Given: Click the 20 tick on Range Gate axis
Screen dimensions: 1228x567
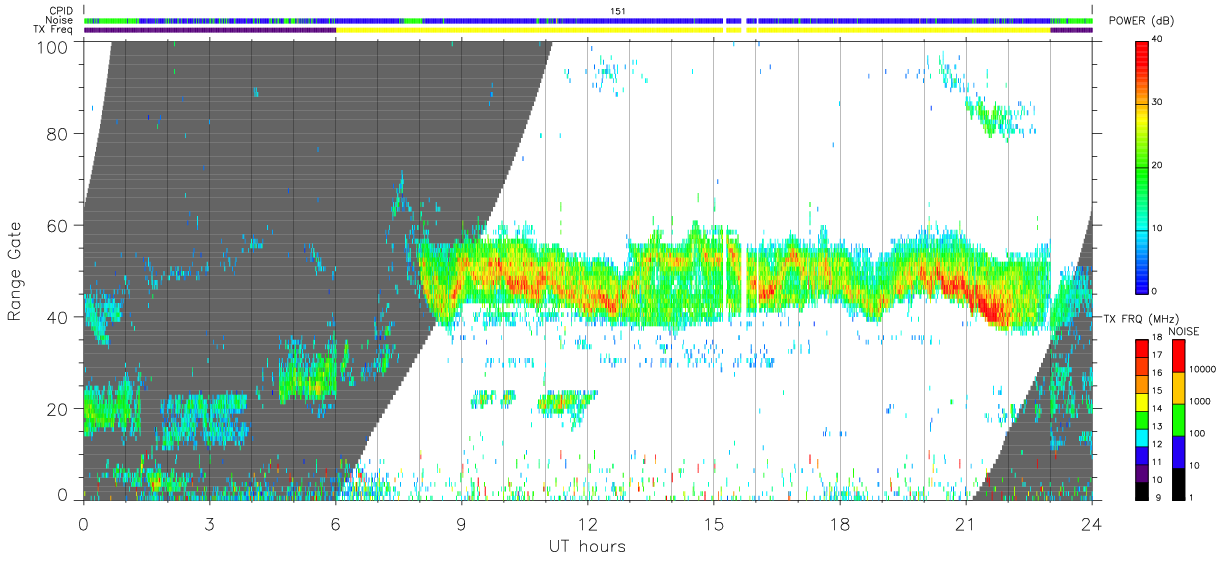Looking at the screenshot, I should 57,409.
